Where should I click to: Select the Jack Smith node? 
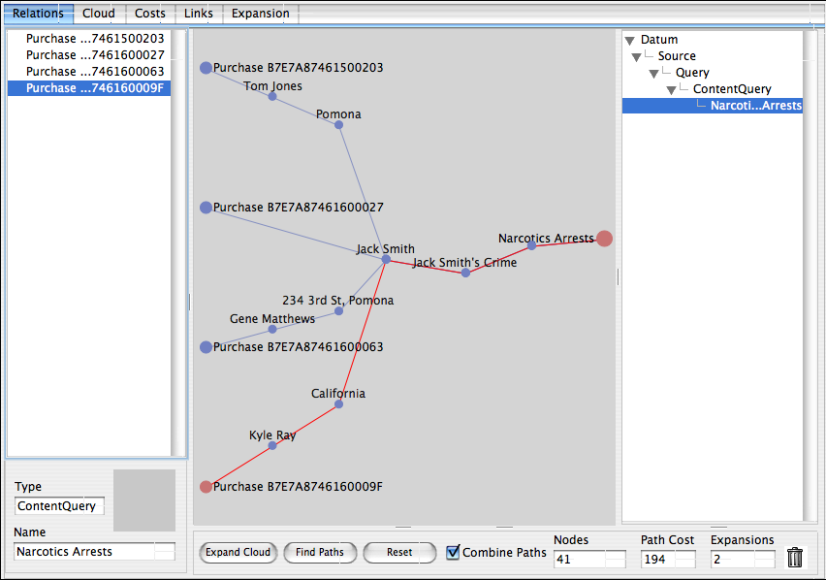[x=386, y=259]
